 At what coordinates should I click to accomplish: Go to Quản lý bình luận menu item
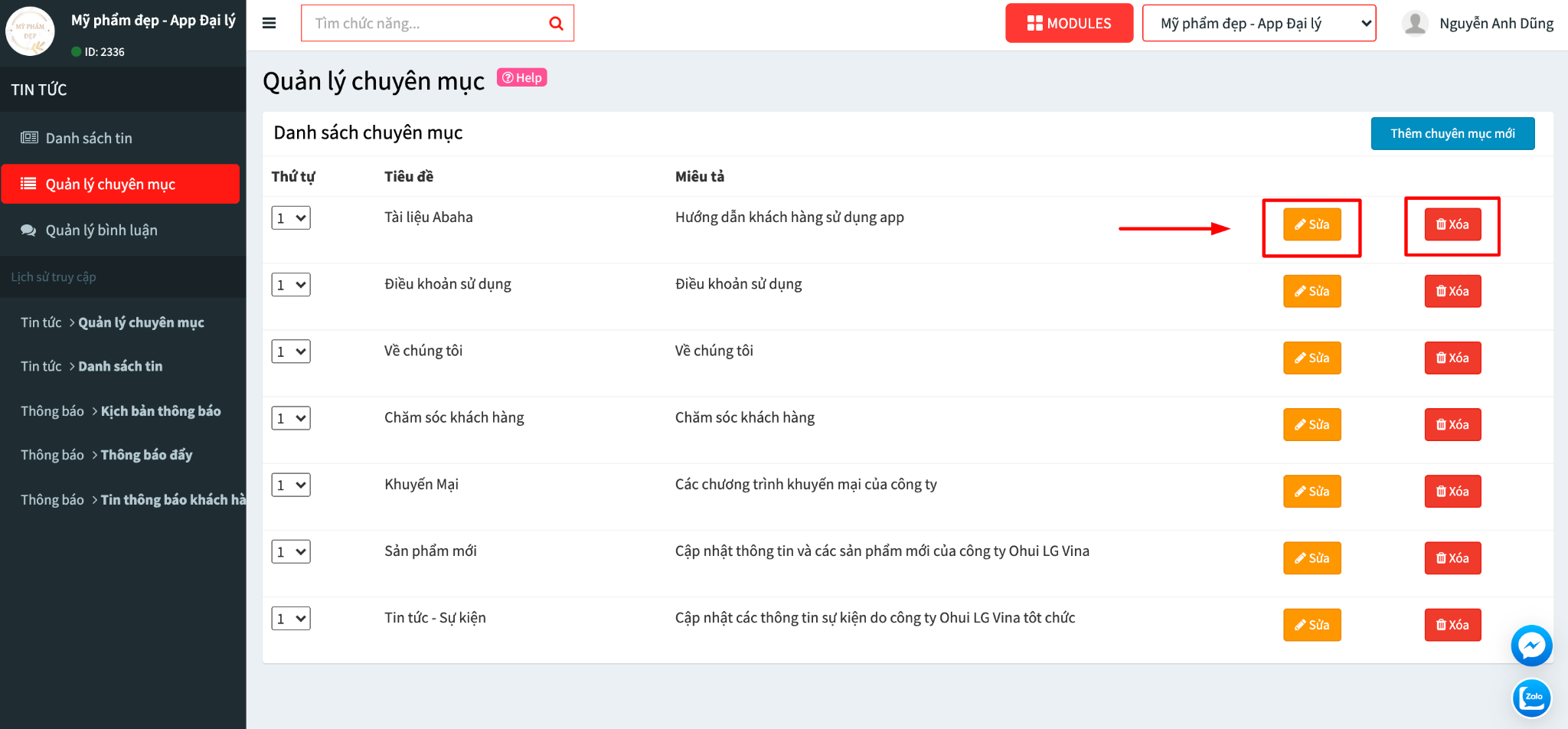tap(101, 230)
